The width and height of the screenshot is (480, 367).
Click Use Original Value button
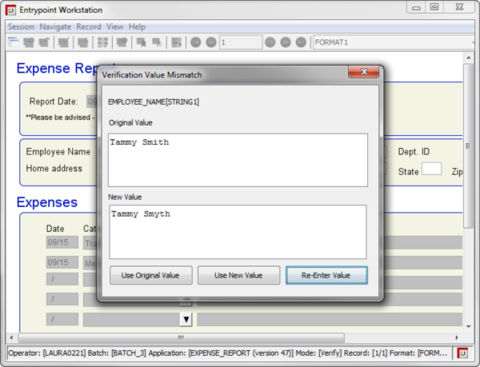click(151, 275)
